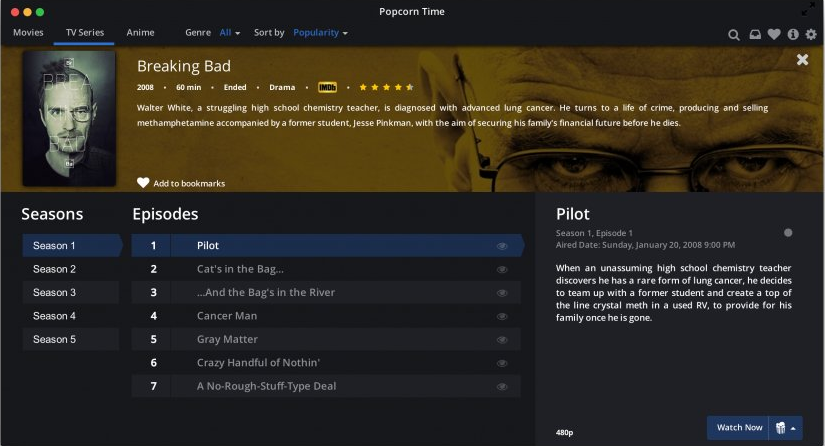825x446 pixels.
Task: Close the Breaking Bad detail view
Action: (802, 59)
